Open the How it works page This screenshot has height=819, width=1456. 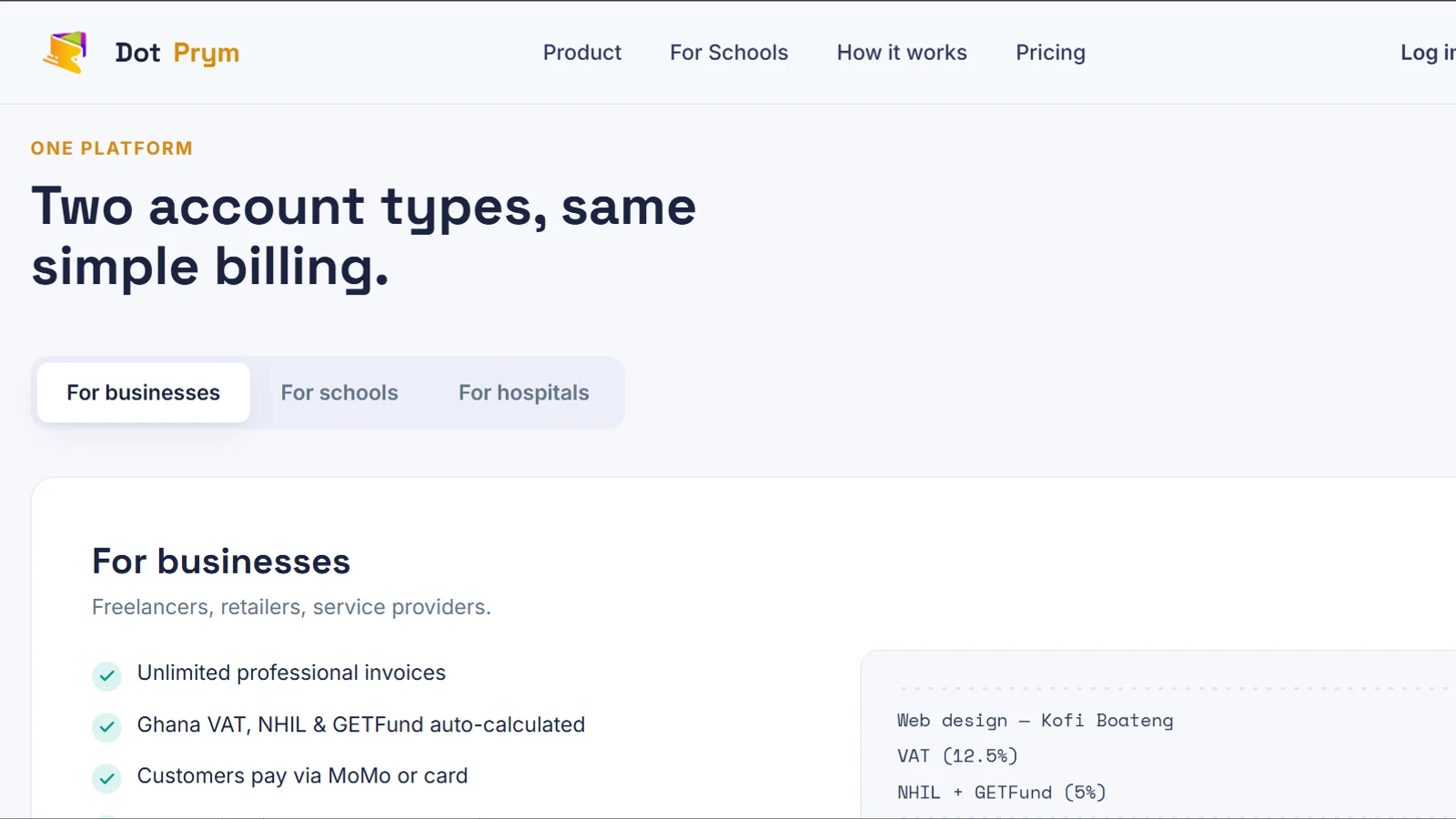[x=902, y=53]
